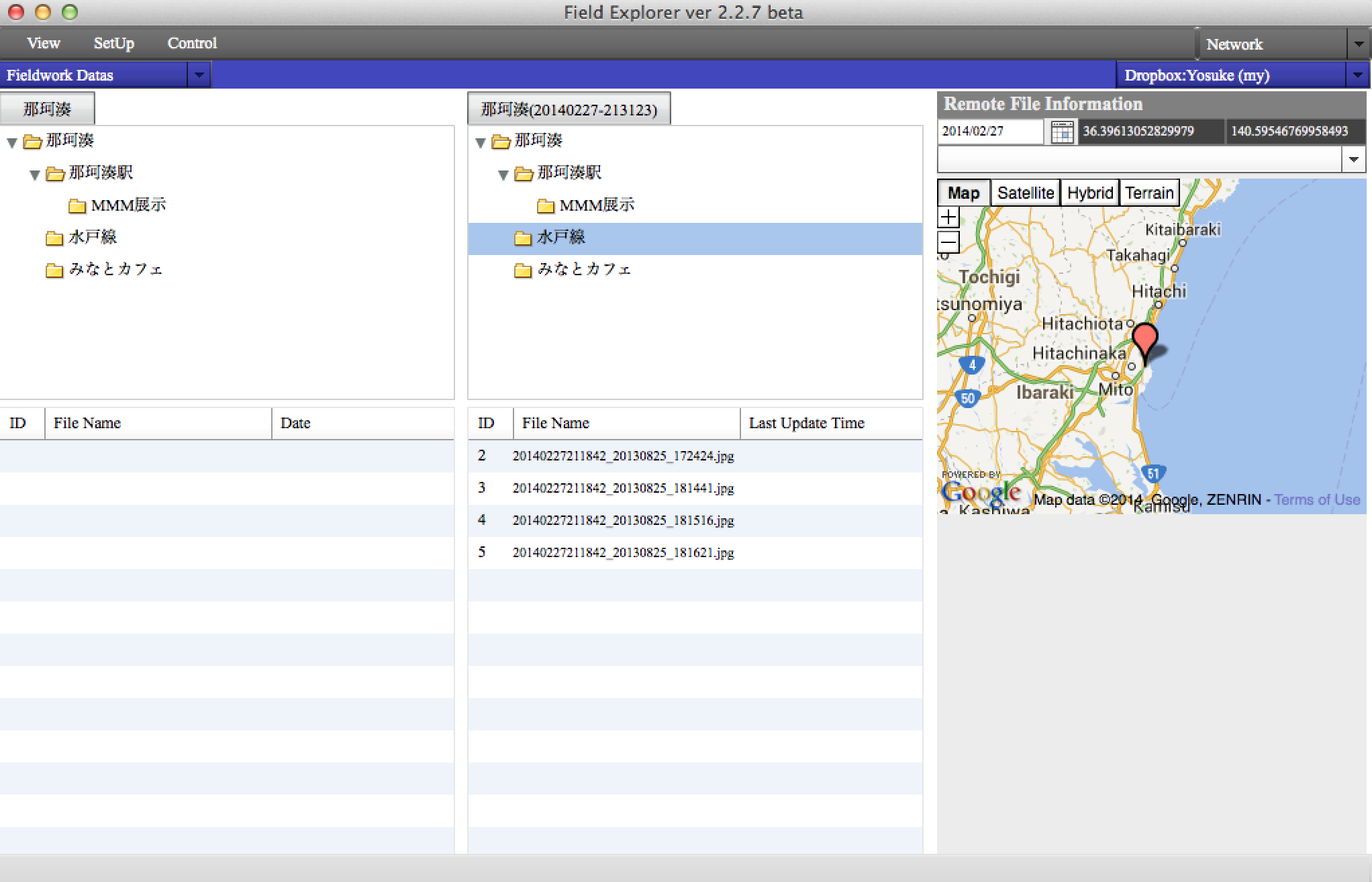Select file 20140227211842_20130825_181441.jpg row
1372x882 pixels.
tap(623, 488)
